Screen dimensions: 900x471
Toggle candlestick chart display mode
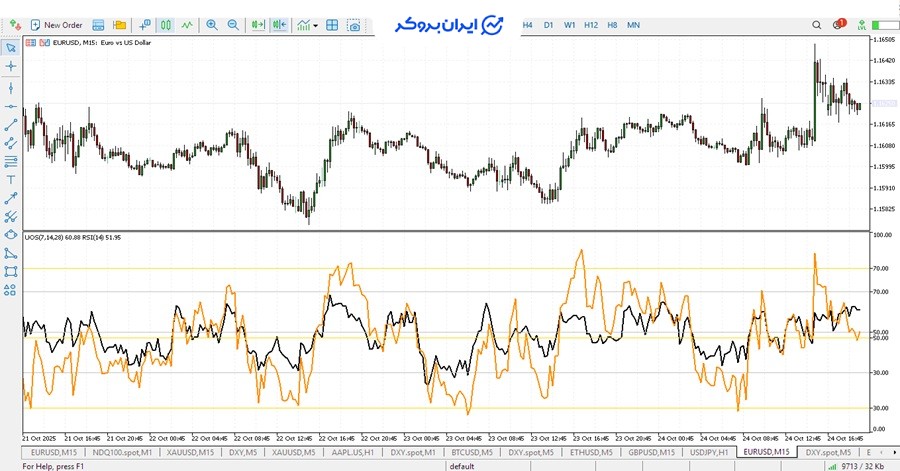(x=166, y=24)
